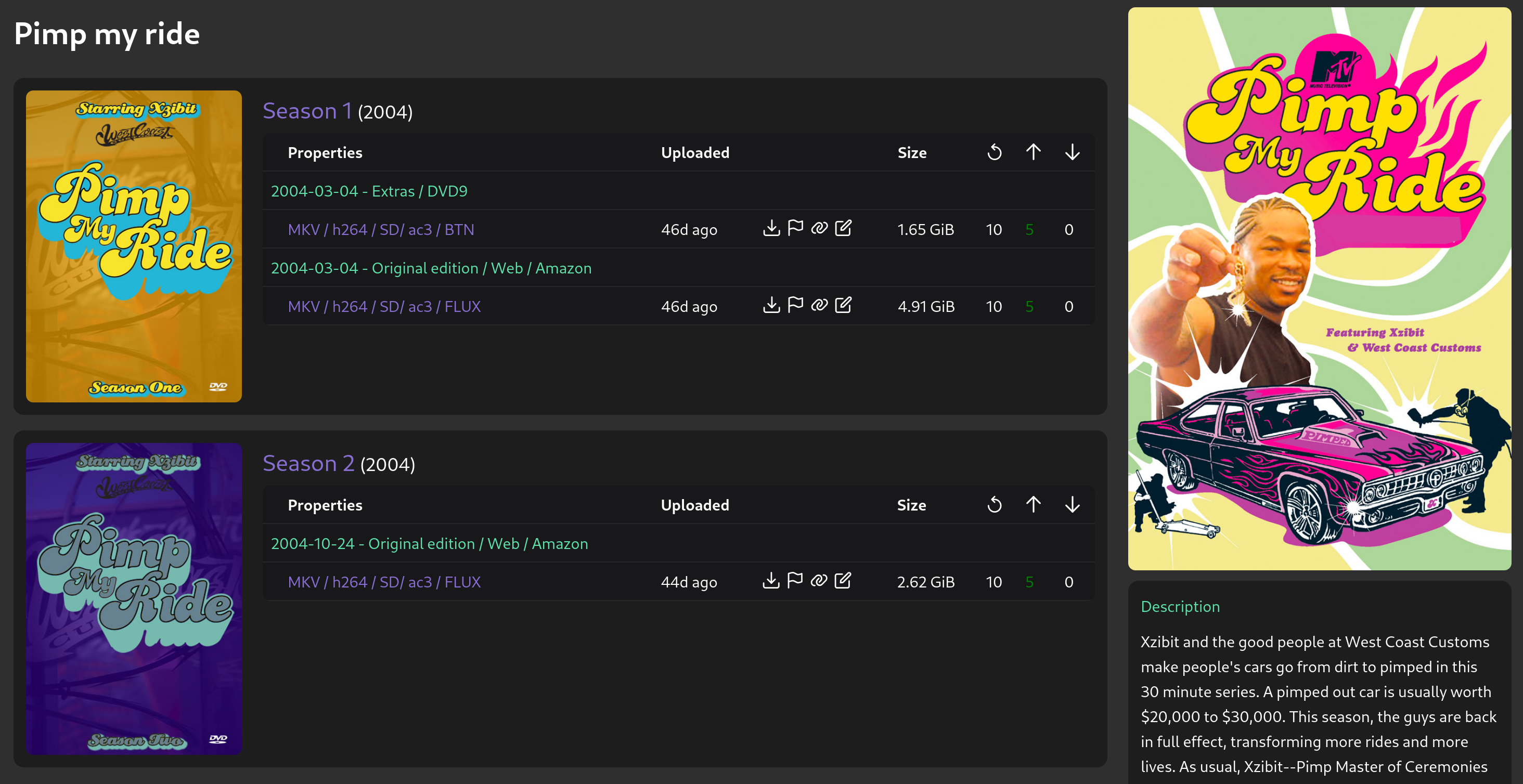
Task: Click Uploaded header in Season 1 table
Action: point(695,152)
